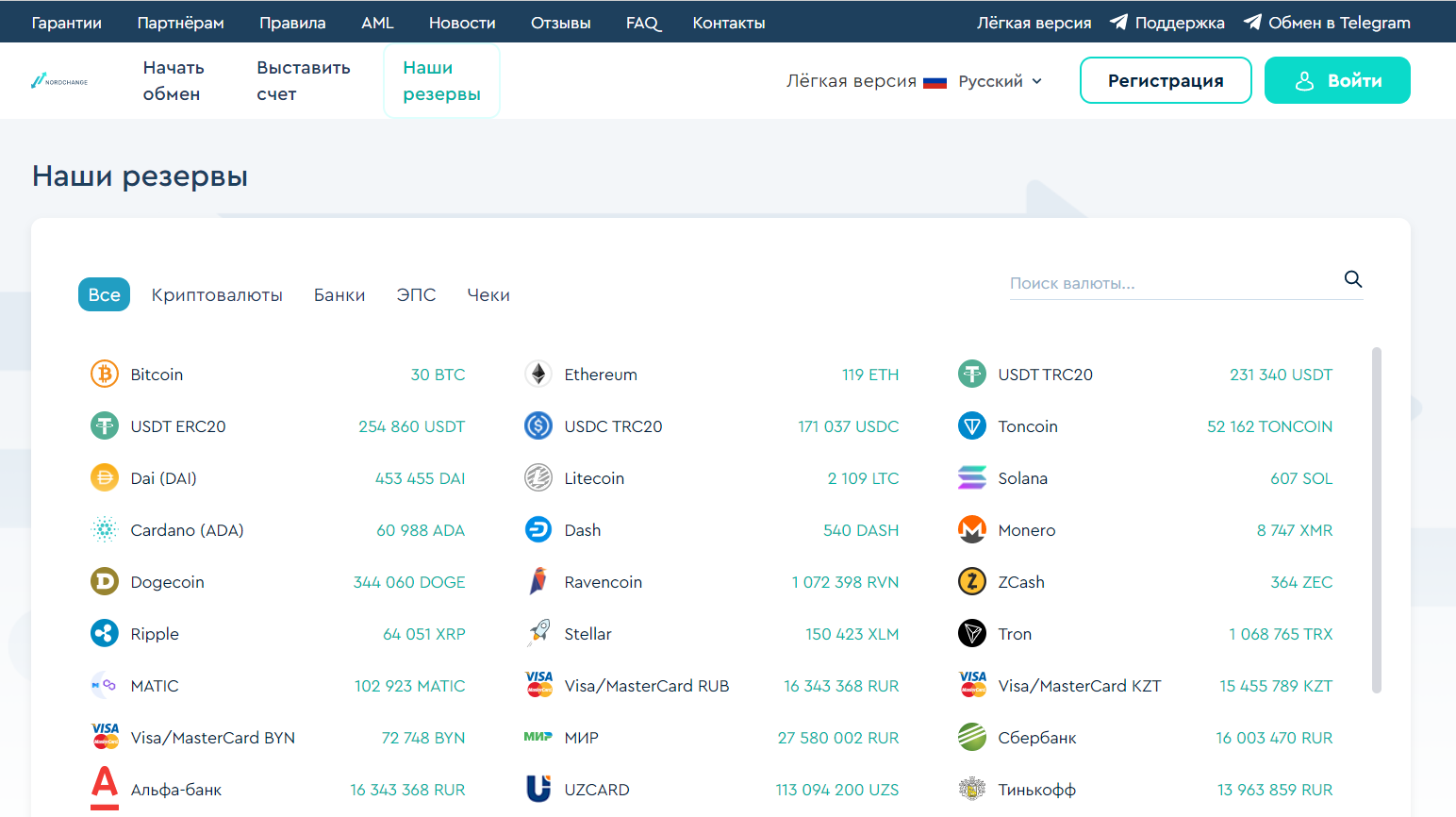Click the 1 072 398 RVN amount
This screenshot has height=817, width=1456.
pyautogui.click(x=845, y=582)
